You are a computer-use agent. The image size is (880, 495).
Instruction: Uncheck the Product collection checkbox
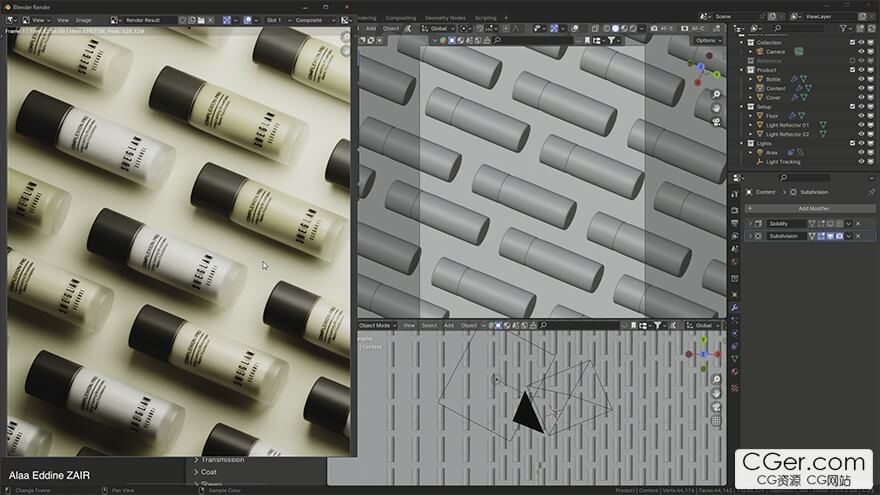pos(852,70)
